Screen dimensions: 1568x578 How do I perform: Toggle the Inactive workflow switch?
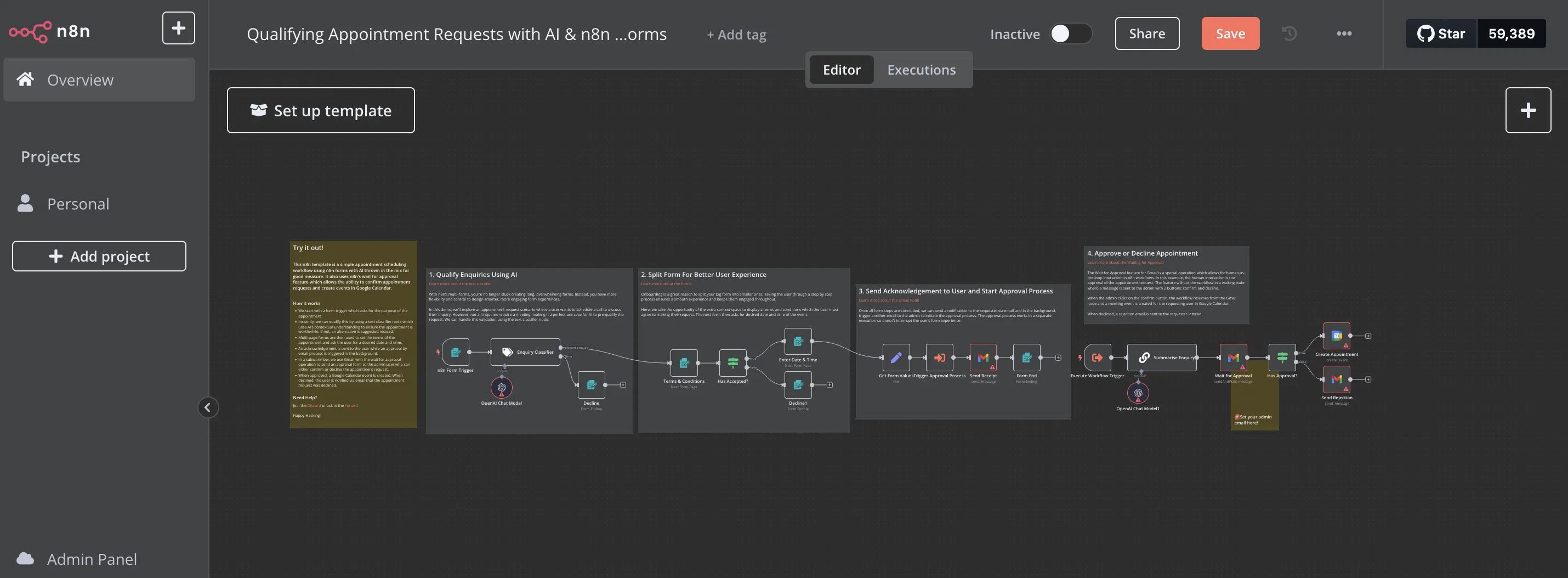[1071, 33]
